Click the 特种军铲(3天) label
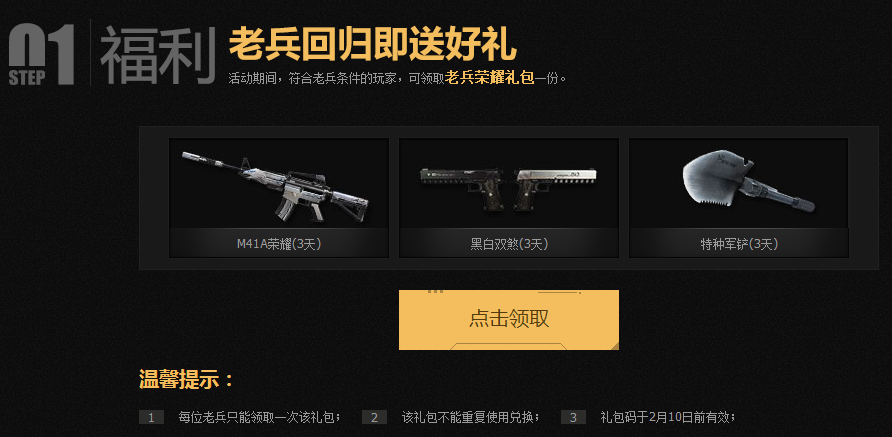 [739, 244]
